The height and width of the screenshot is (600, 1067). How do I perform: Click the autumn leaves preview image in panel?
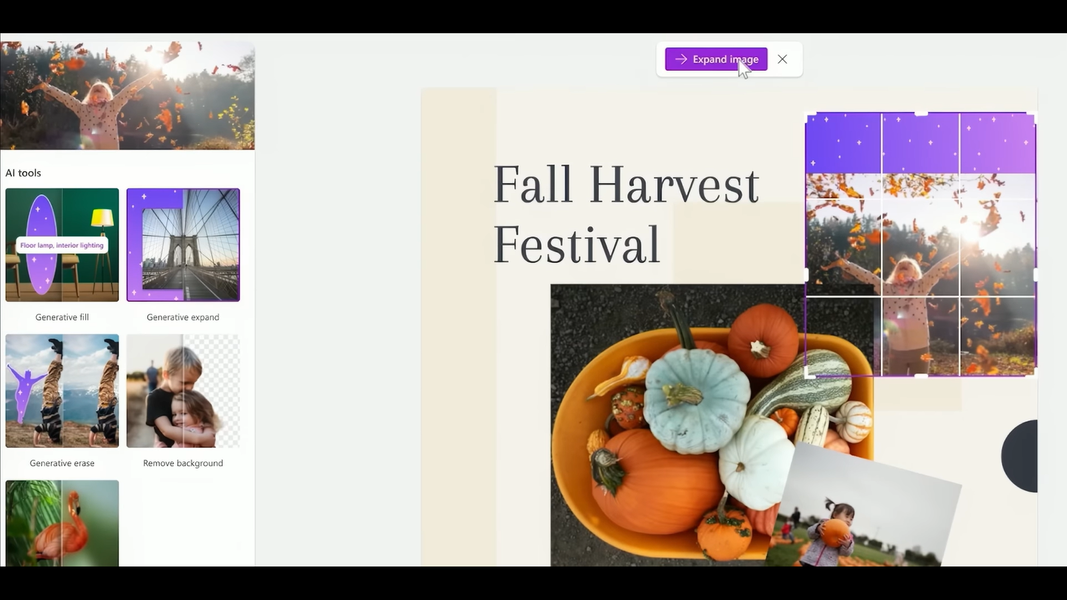tap(127, 95)
